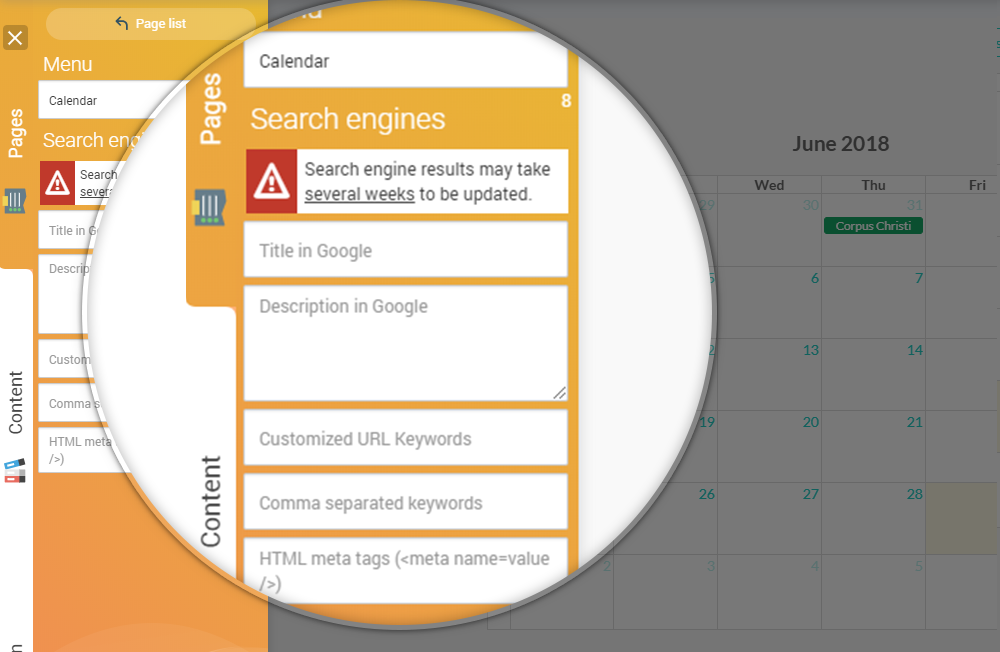This screenshot has width=1000, height=652.
Task: Open the Pages tab in the magnified view
Action: coord(211,108)
